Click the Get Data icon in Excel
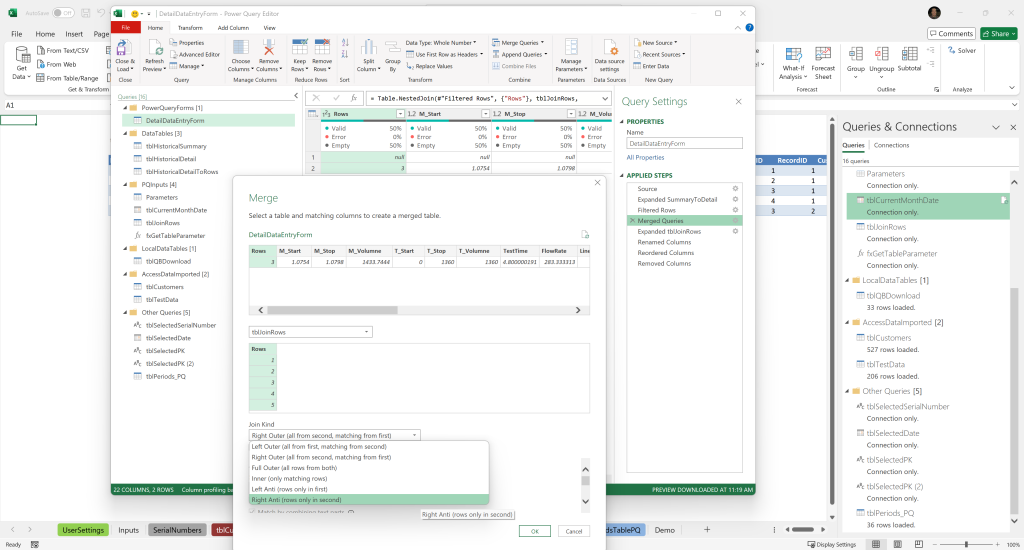Viewport: 1024px width, 550px height. 22,55
